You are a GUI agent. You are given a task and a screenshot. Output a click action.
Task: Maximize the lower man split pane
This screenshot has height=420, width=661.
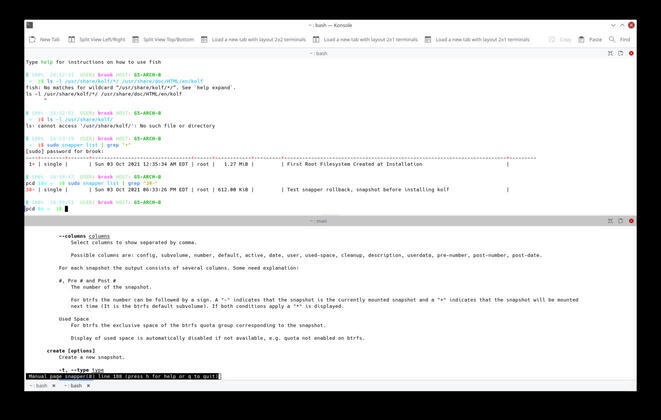610,221
